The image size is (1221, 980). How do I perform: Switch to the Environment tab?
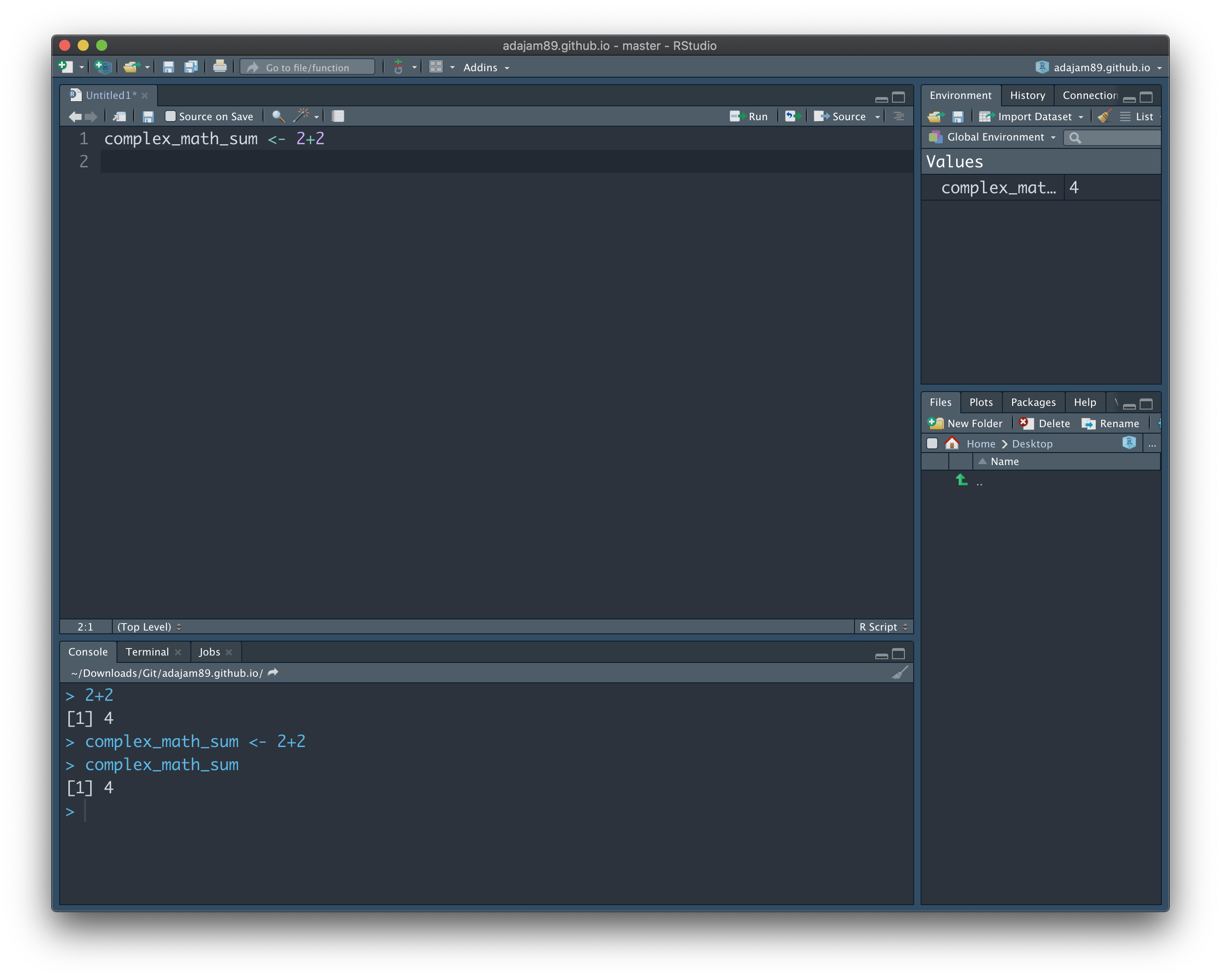(x=960, y=95)
